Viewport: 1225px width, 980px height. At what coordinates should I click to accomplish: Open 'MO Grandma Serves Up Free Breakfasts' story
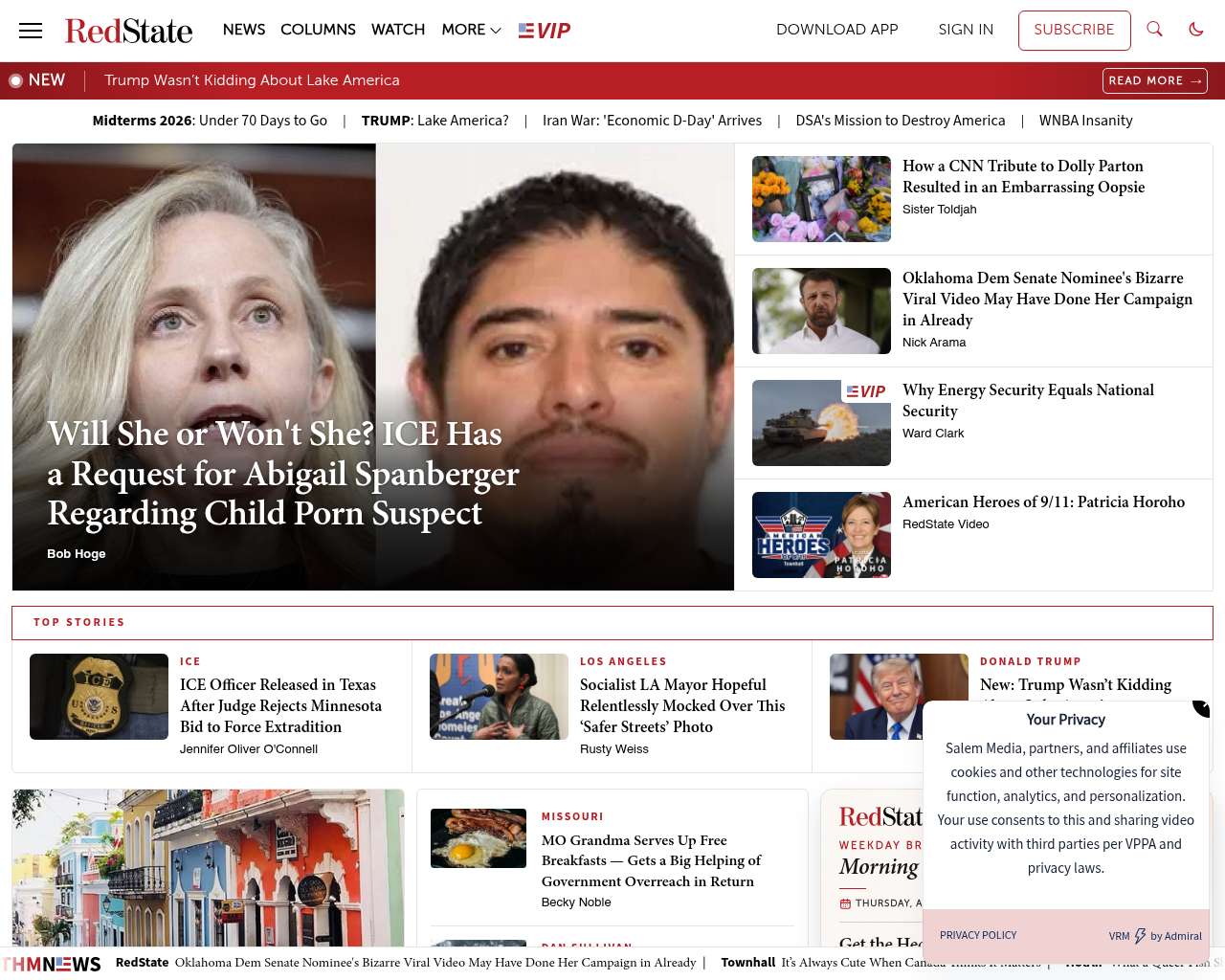652,861
